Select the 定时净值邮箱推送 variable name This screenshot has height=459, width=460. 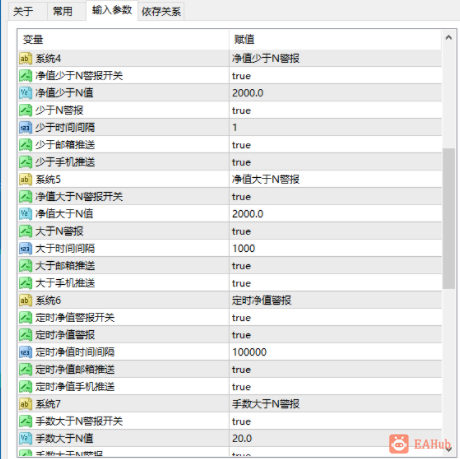(x=75, y=369)
